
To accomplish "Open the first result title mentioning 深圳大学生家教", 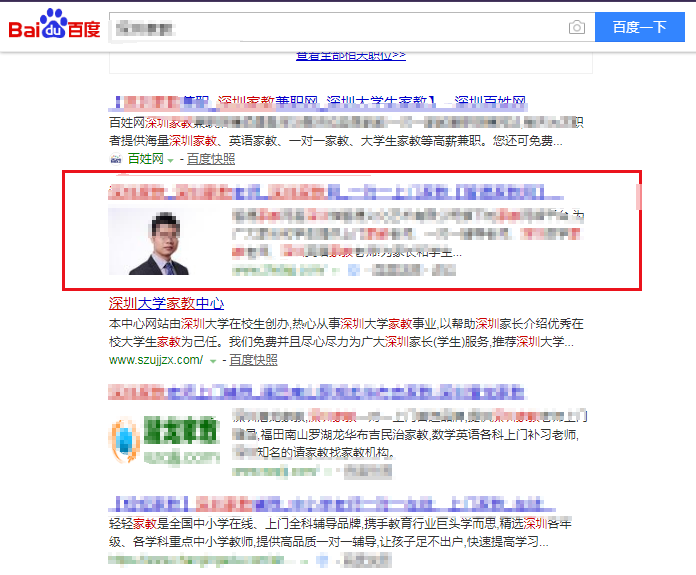I will point(318,102).
